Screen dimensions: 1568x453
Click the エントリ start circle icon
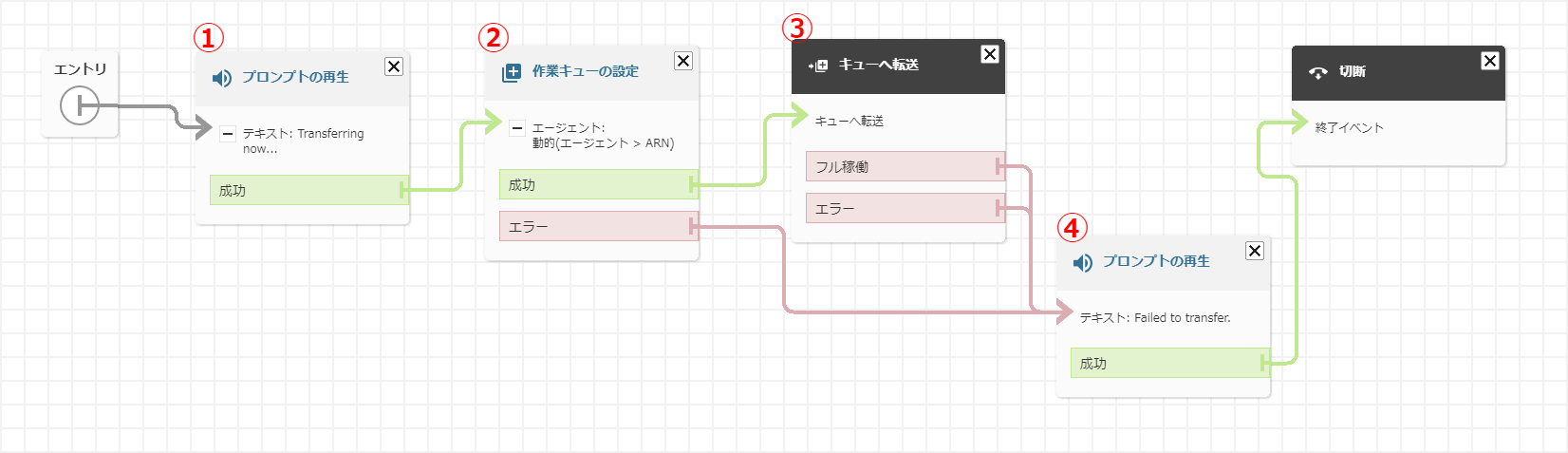(x=80, y=105)
